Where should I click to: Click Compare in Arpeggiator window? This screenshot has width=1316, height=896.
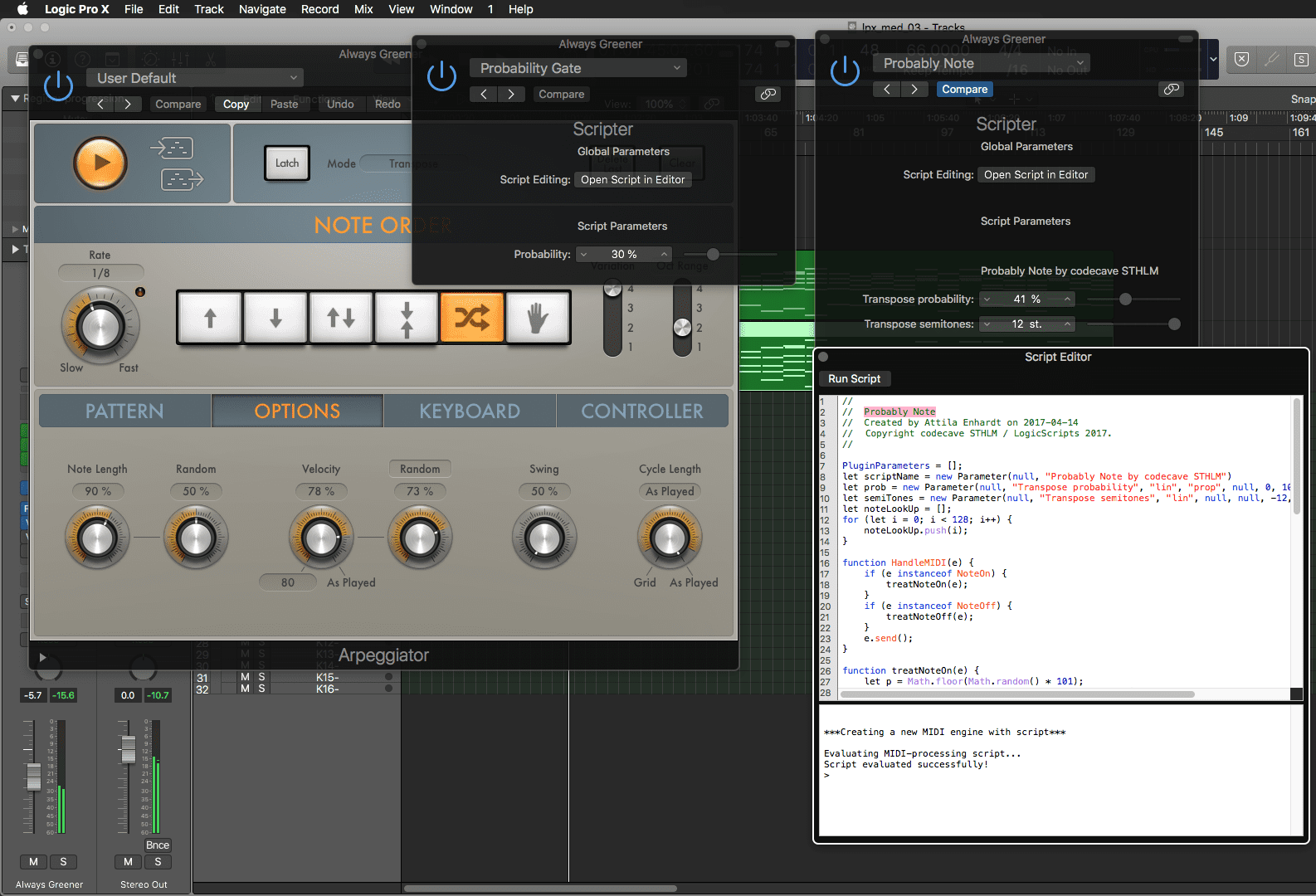tap(178, 104)
